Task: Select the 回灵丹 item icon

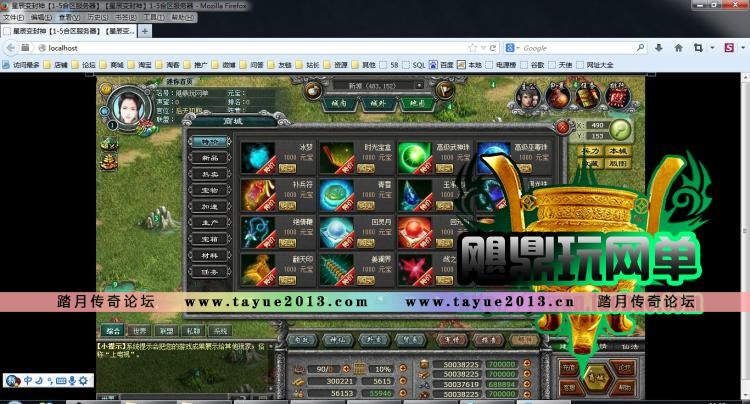Action: (337, 232)
